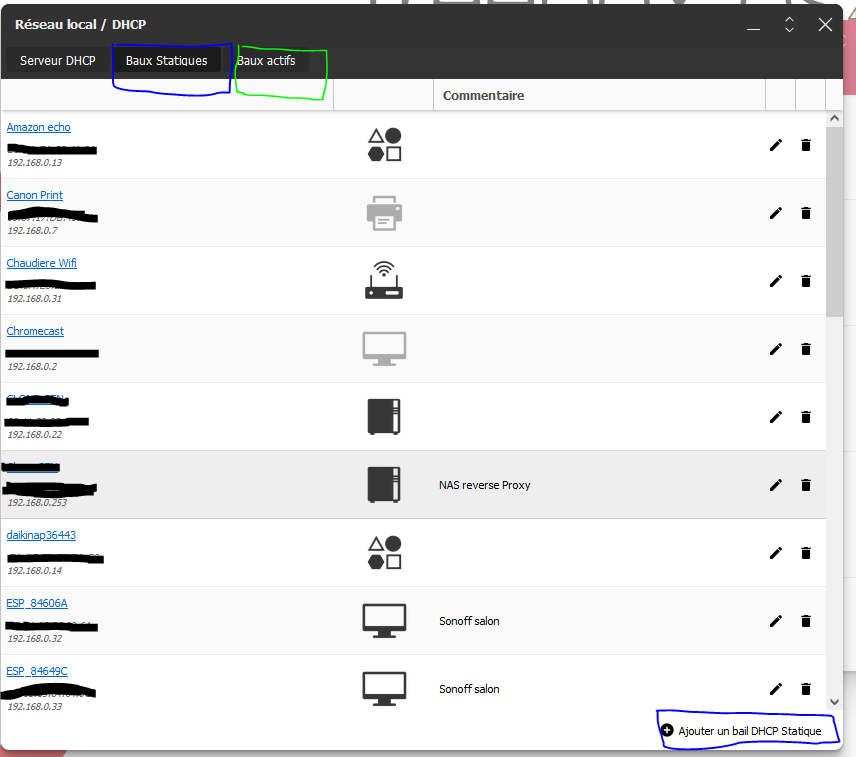The image size is (856, 757).
Task: Delete the Canon Print lease entry
Action: pos(805,213)
